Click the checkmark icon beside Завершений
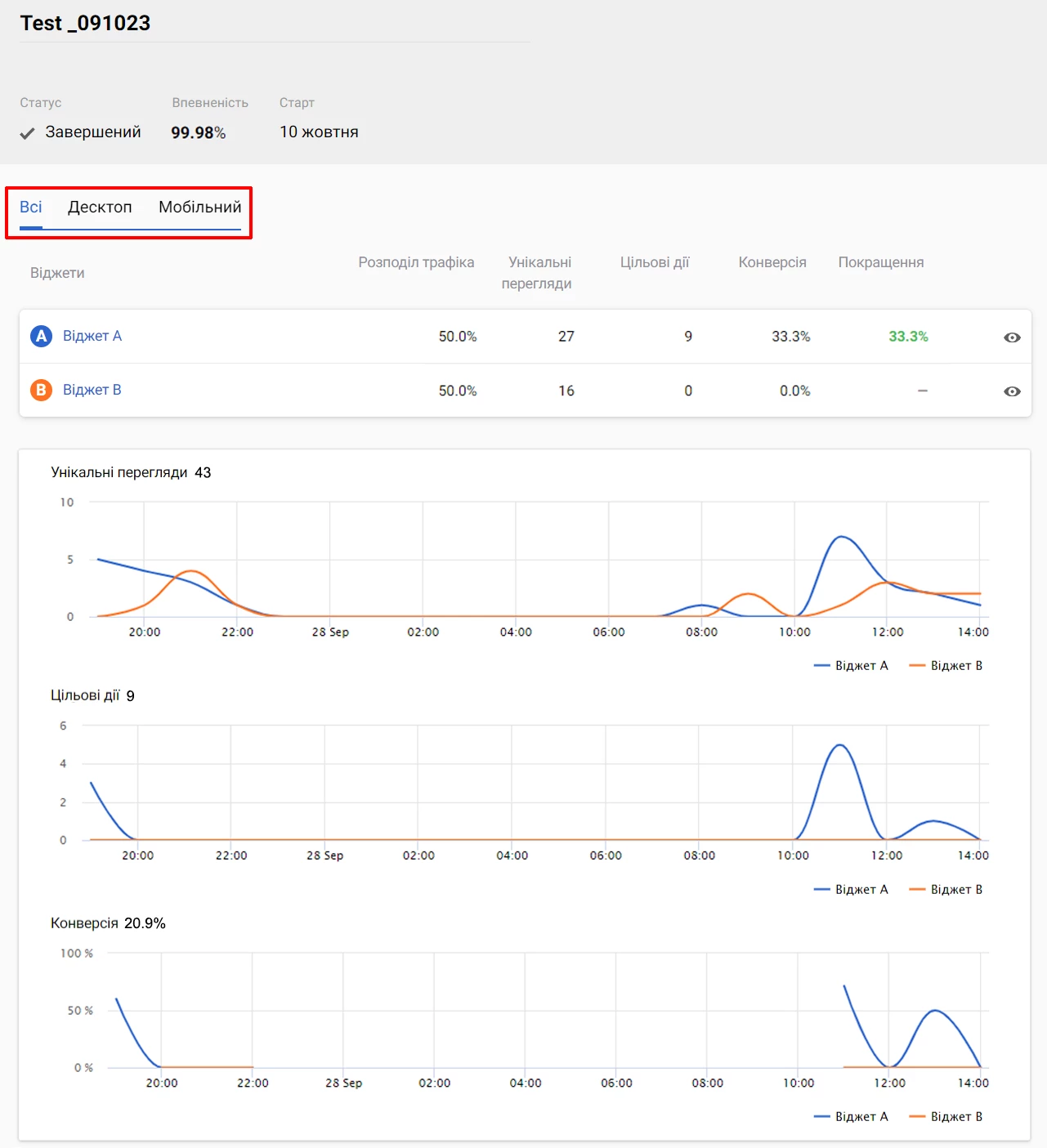This screenshot has height=1148, width=1047. [x=28, y=133]
